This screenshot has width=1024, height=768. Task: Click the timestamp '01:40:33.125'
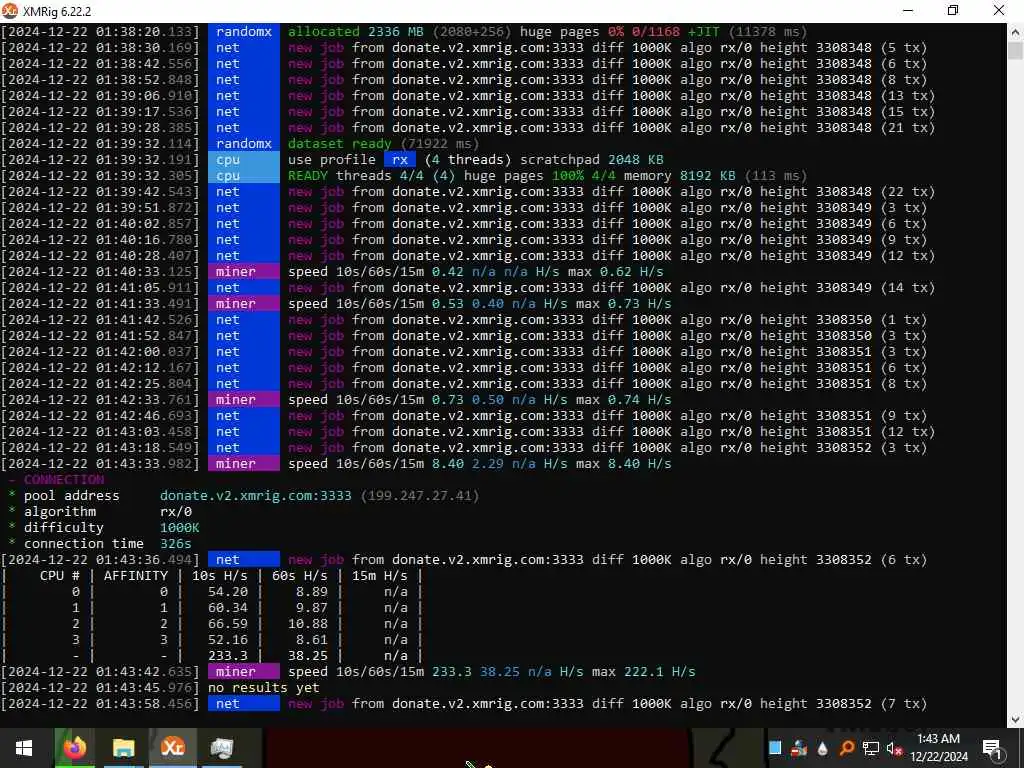tap(144, 272)
